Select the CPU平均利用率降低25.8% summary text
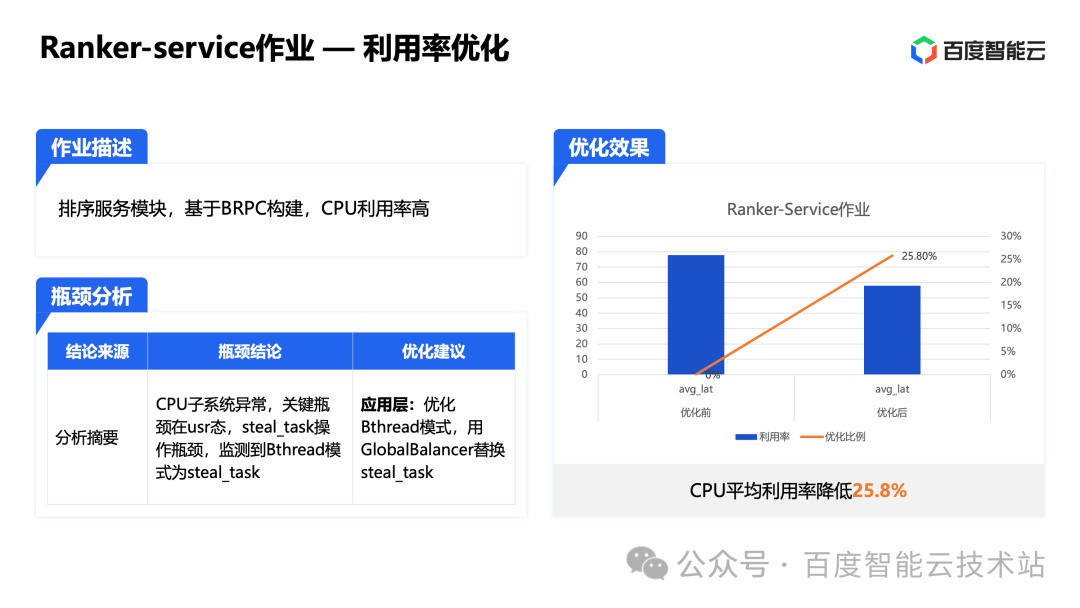The image size is (1080, 608). pyautogui.click(x=798, y=490)
